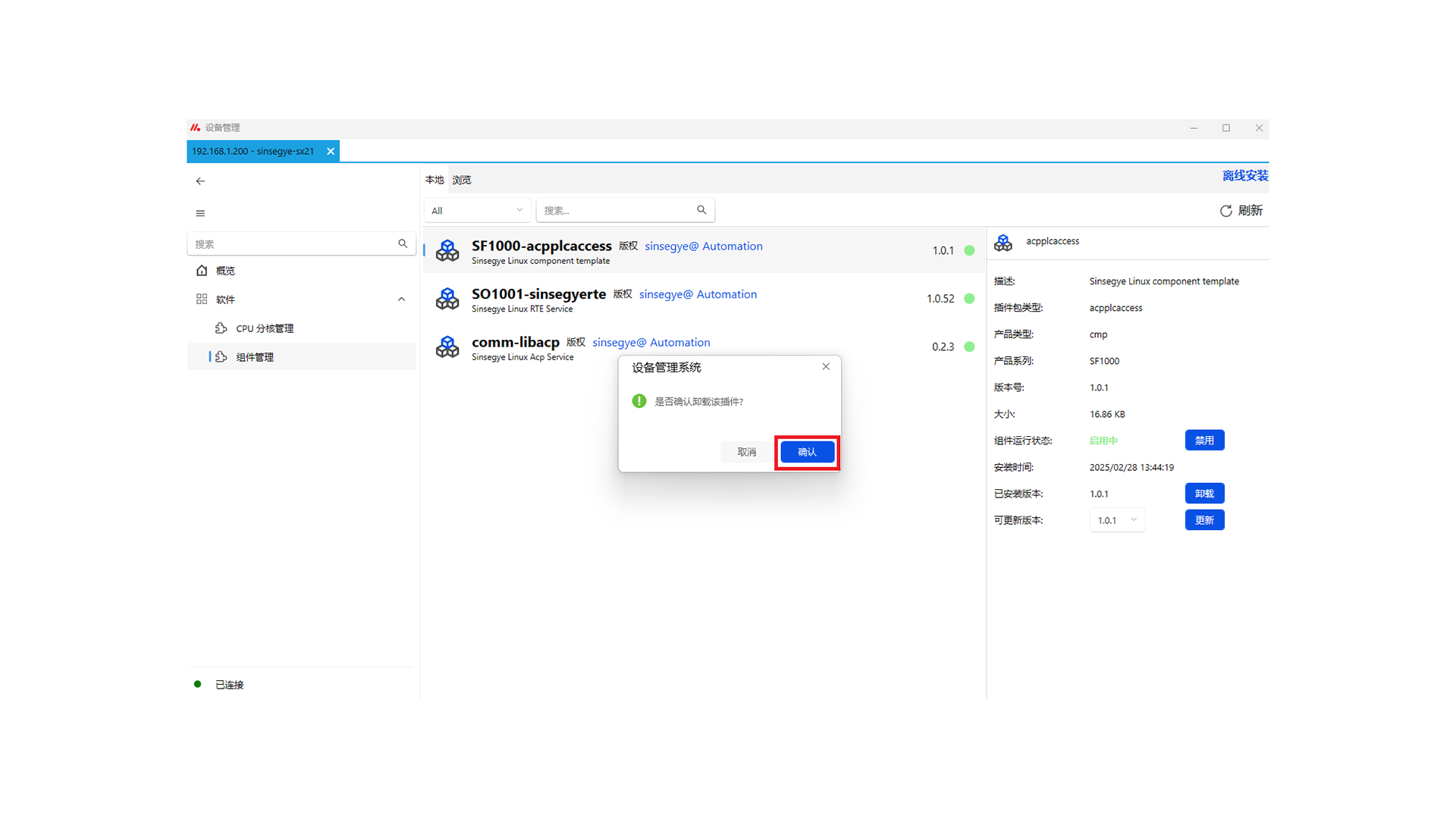This screenshot has height=819, width=1456.
Task: Click the 组件管理 puzzle icon
Action: click(221, 357)
